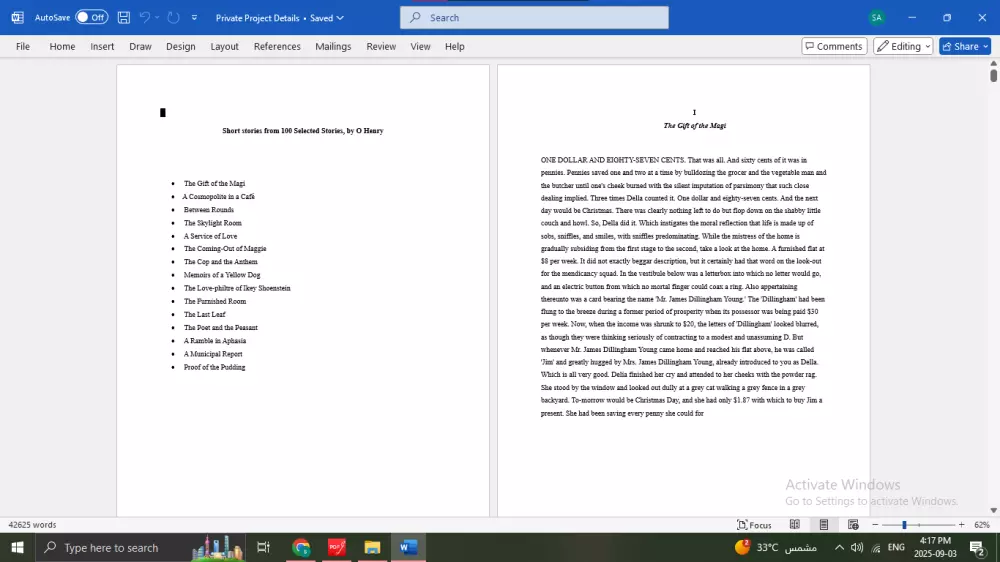Open the Windows Start menu
This screenshot has width=1000, height=562.
click(x=17, y=547)
